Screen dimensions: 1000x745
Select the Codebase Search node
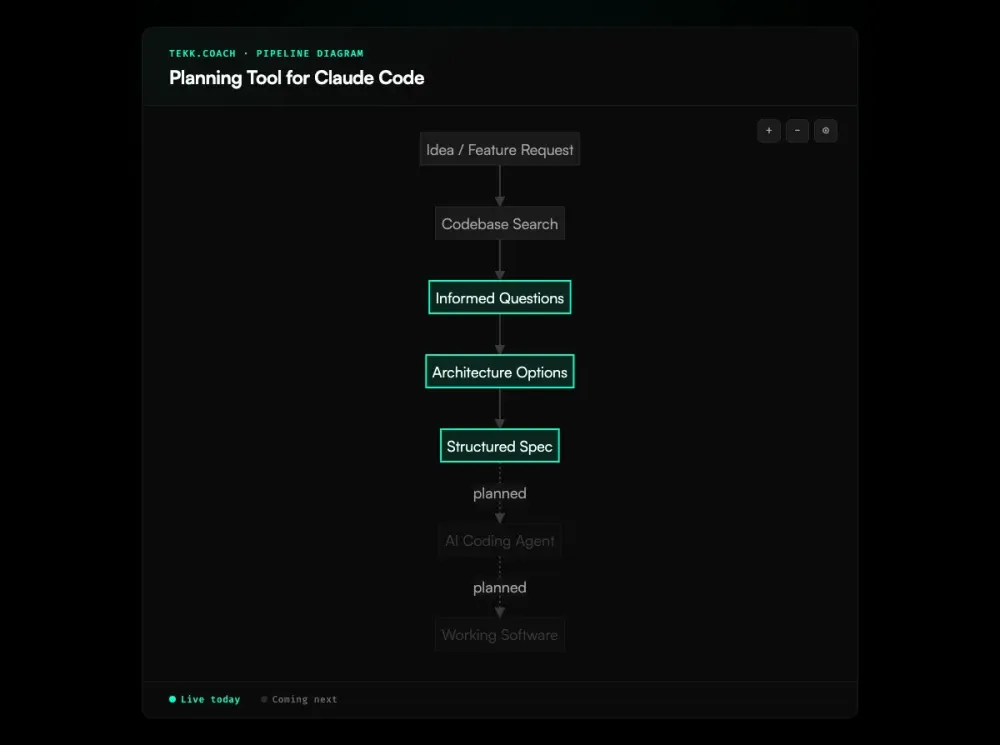(x=499, y=223)
